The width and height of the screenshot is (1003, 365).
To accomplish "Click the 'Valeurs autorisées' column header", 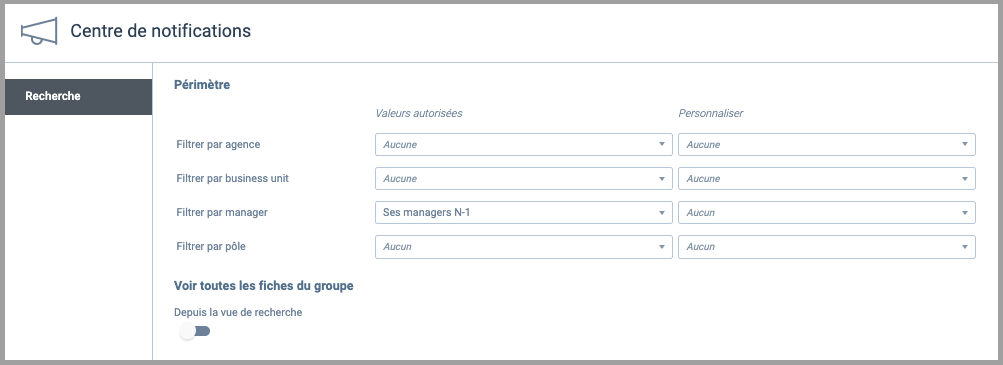I will (x=419, y=113).
